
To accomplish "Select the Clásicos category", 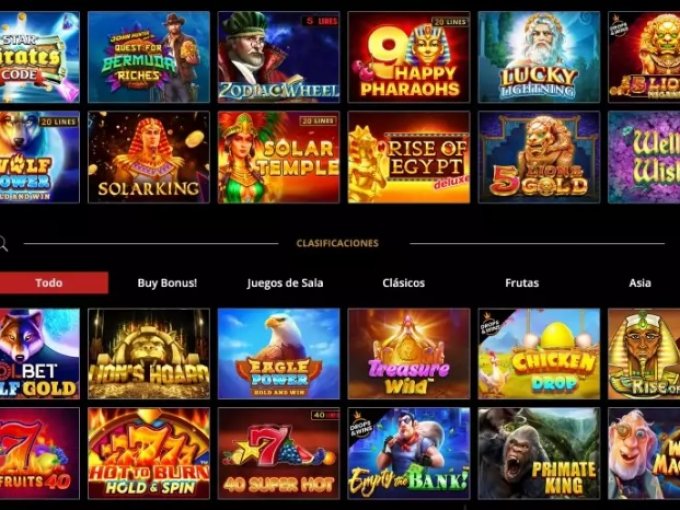I will pos(403,283).
